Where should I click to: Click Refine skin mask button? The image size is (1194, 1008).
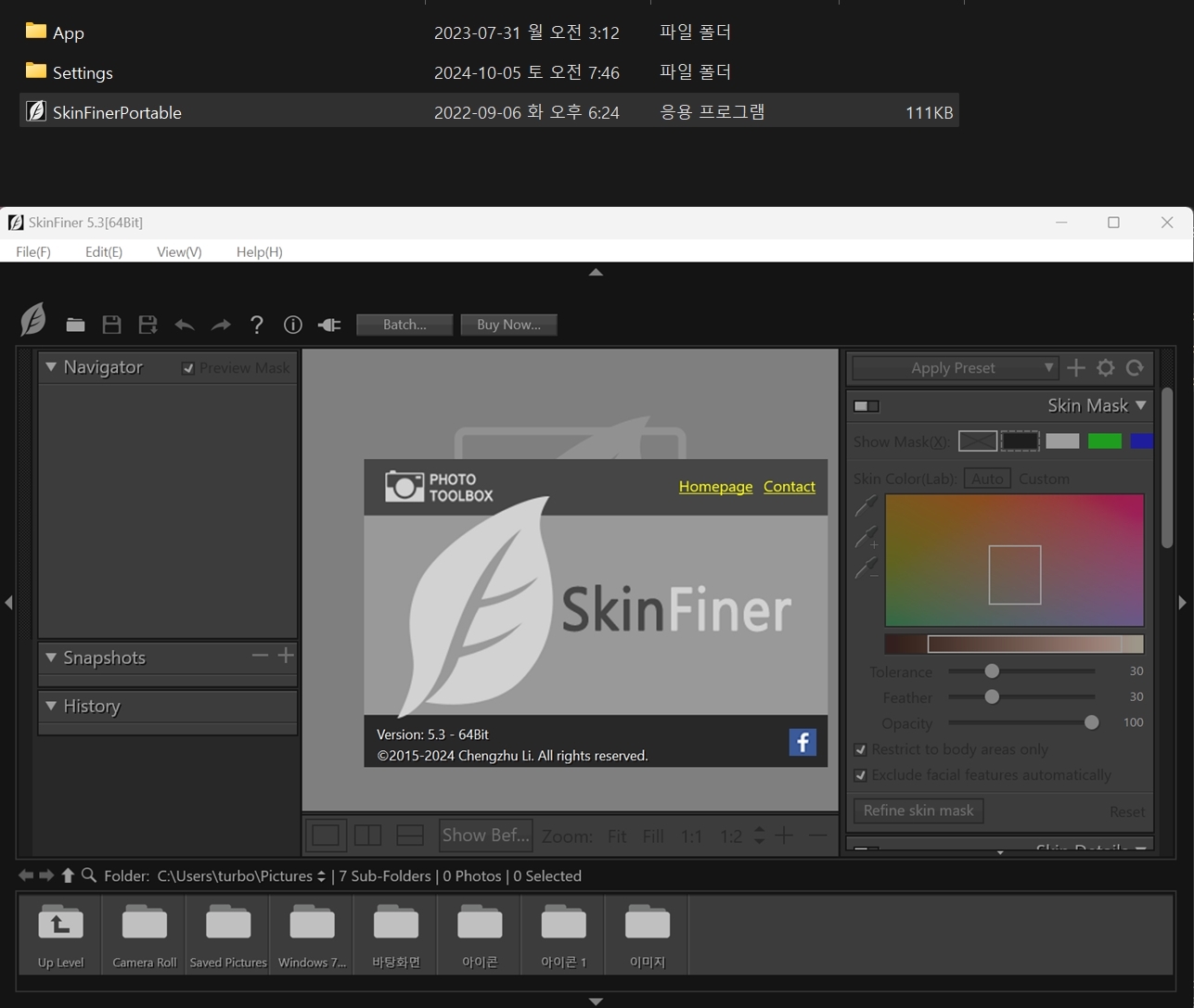coord(918,810)
